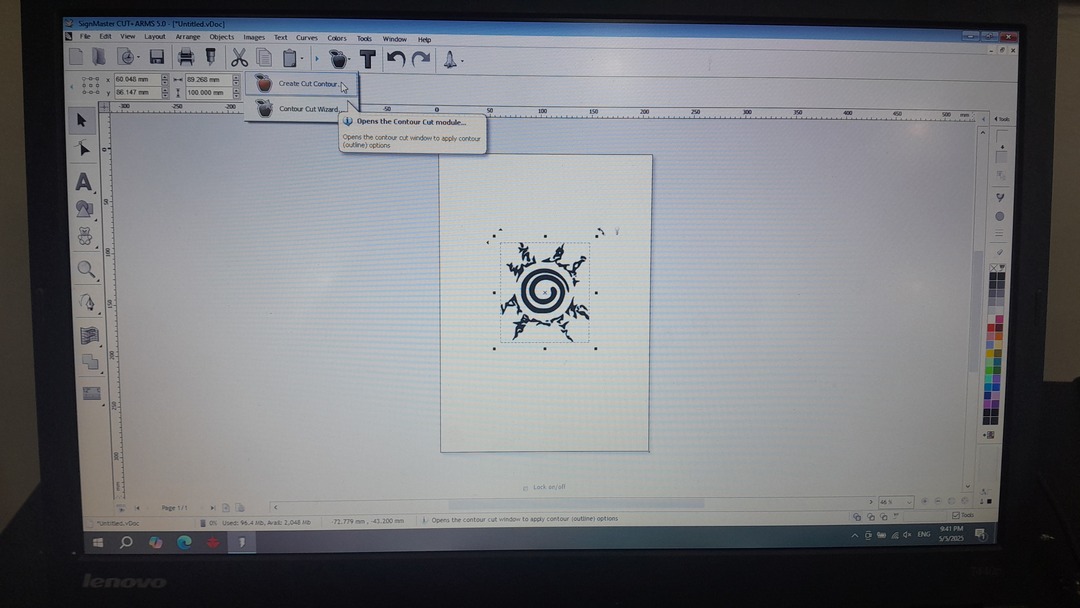Click the gray circle icon in right panel

click(999, 216)
